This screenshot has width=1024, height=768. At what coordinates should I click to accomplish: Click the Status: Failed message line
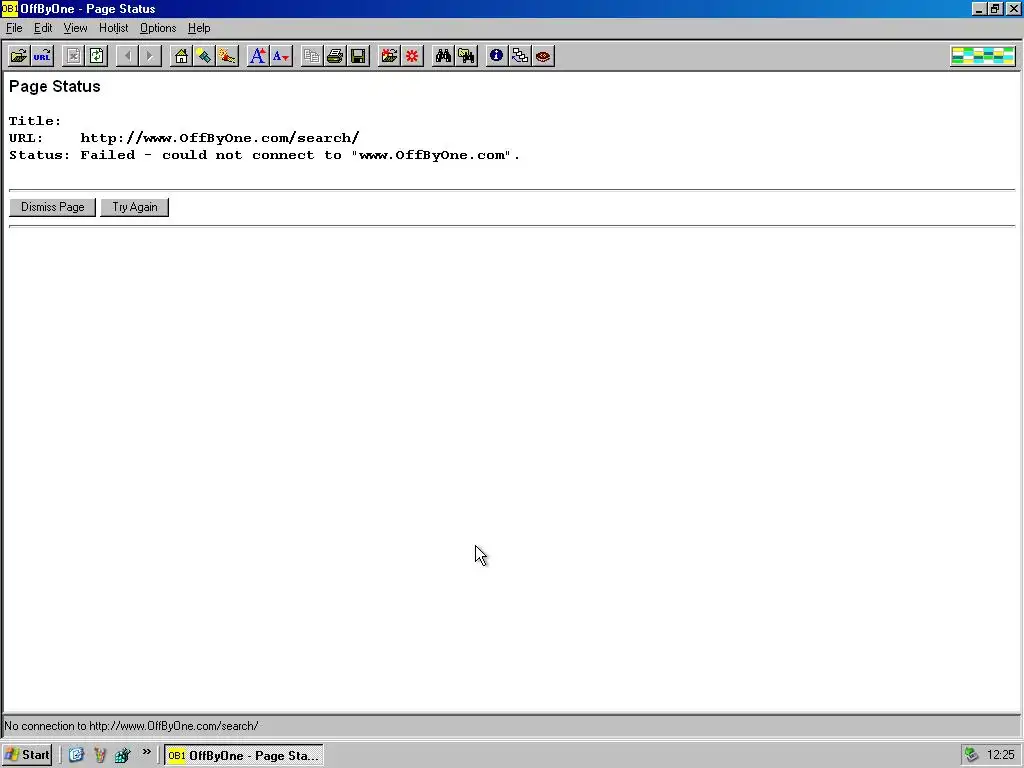point(264,155)
